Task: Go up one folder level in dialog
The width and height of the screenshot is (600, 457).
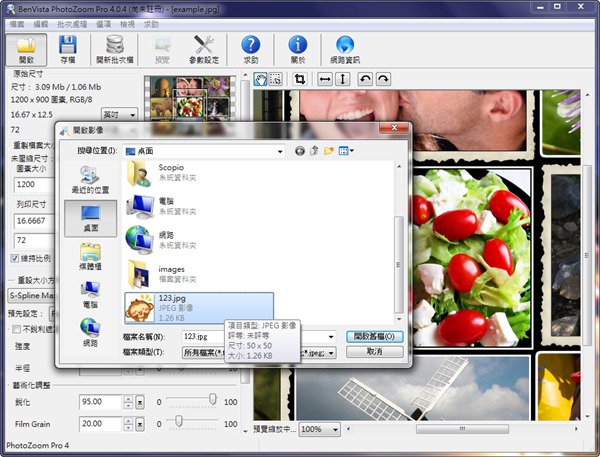Action: click(314, 151)
